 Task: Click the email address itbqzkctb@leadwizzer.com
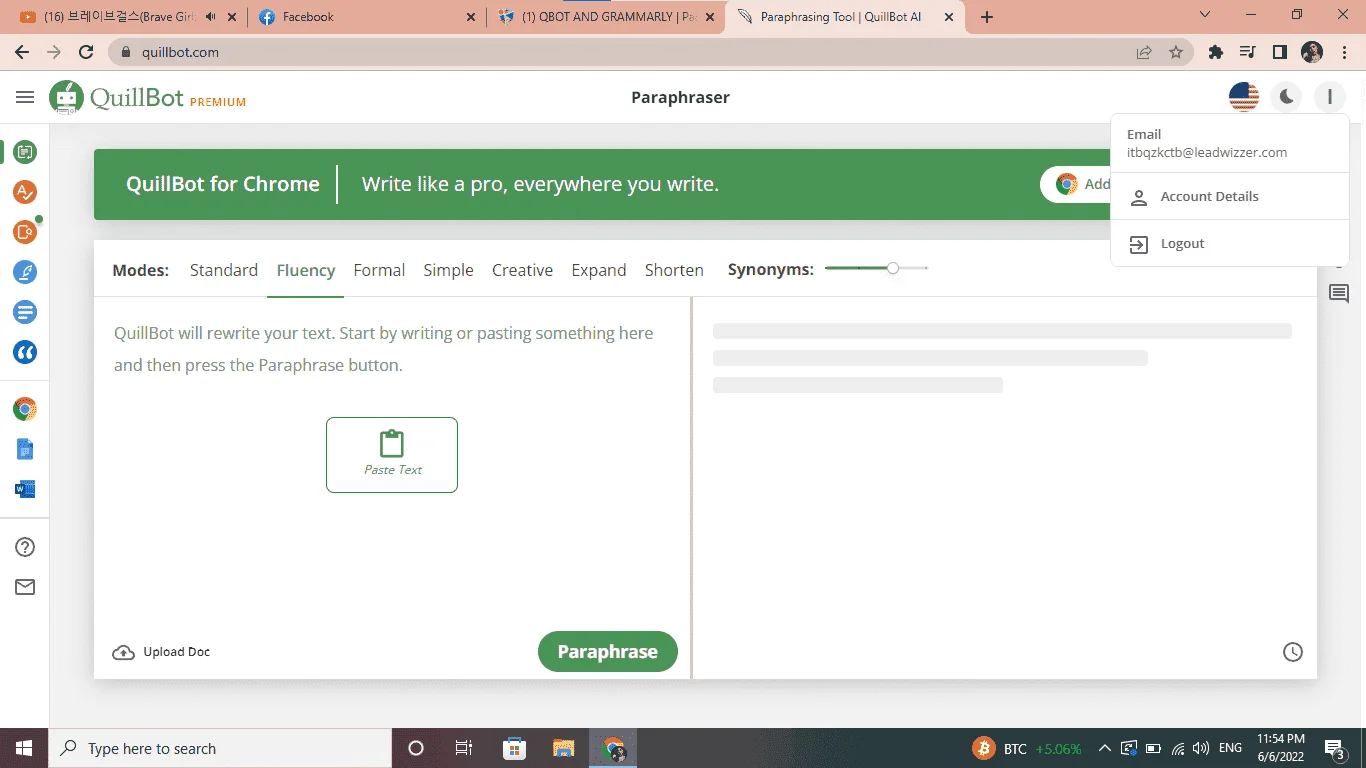(1207, 153)
